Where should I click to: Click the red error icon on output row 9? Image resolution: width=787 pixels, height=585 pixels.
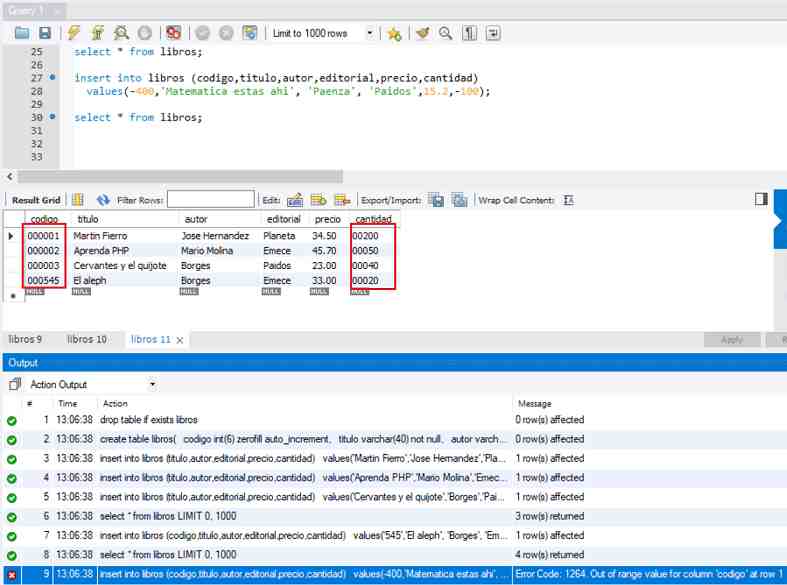tap(12, 575)
